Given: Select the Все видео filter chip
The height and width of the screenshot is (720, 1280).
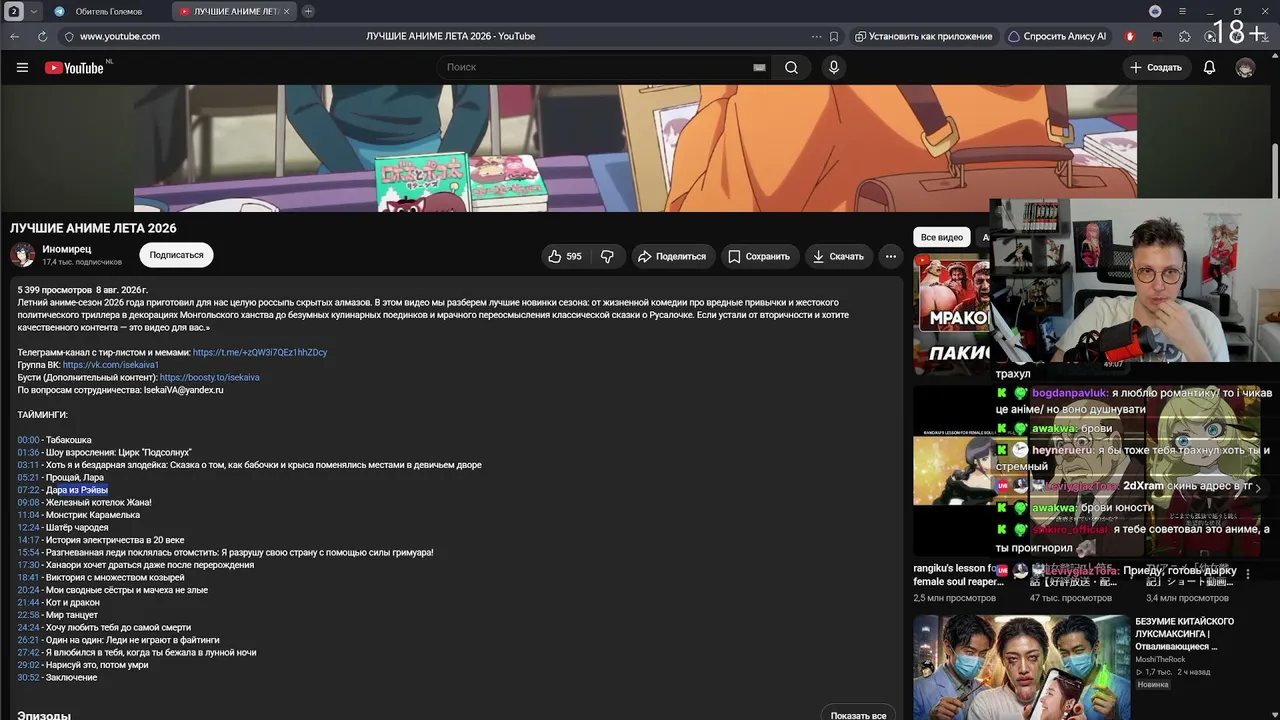Looking at the screenshot, I should 942,237.
